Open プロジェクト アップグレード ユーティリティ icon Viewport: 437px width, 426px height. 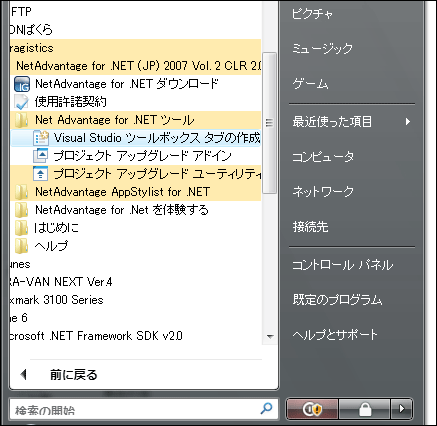pos(41,174)
